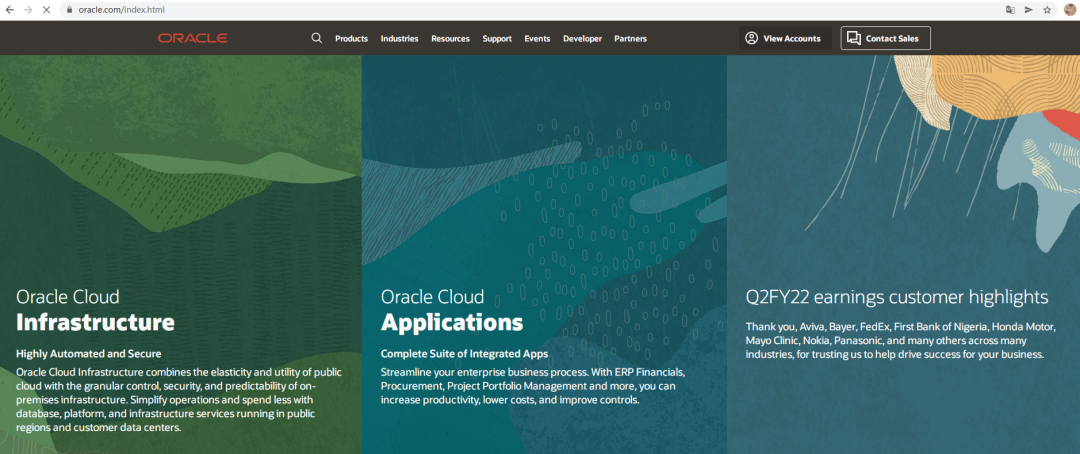
Task: Stop page loading with the X icon
Action: click(47, 10)
